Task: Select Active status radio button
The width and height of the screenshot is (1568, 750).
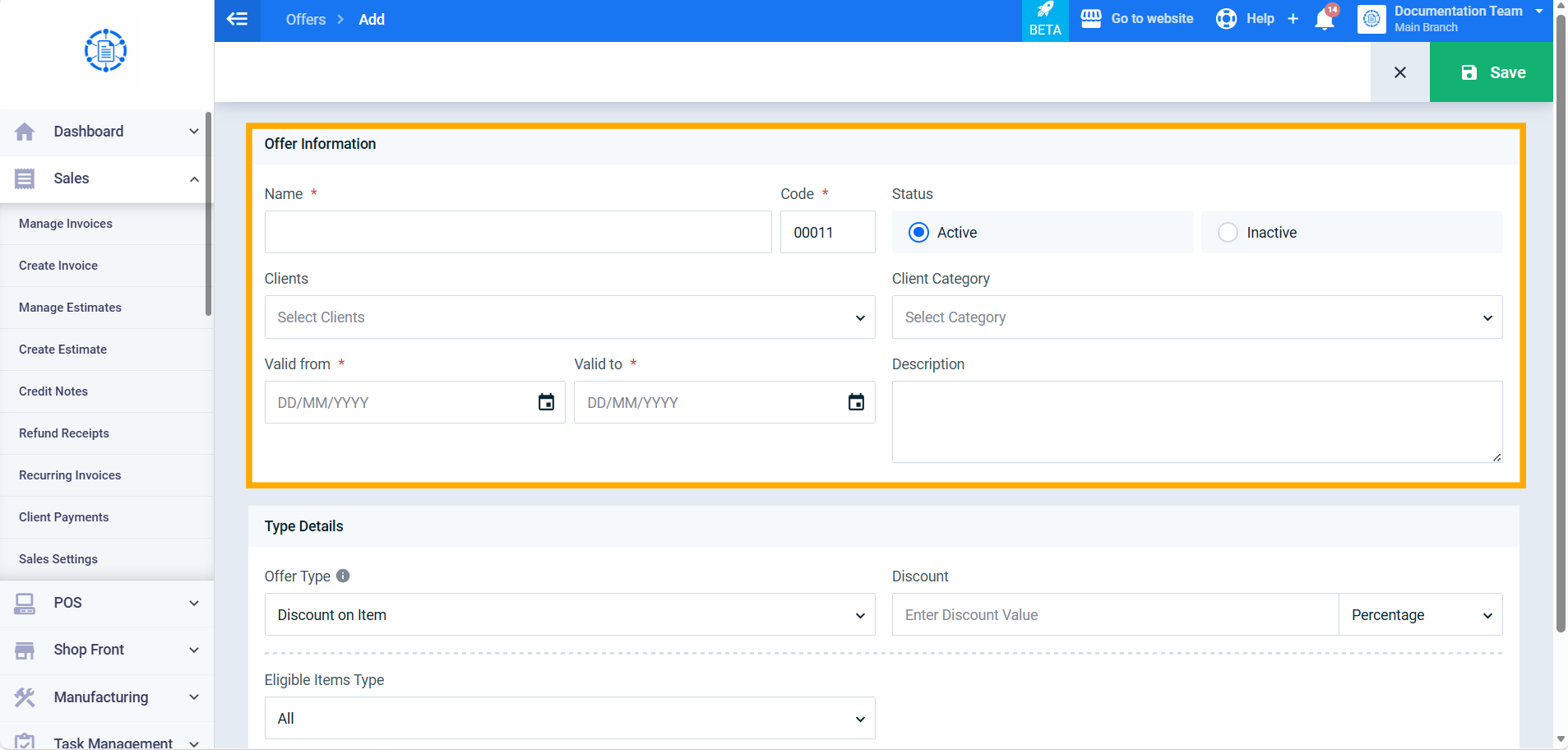Action: click(919, 233)
